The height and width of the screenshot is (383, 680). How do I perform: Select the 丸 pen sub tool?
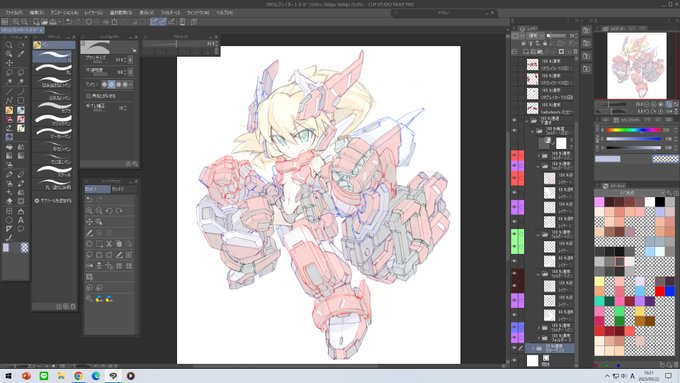(52, 69)
